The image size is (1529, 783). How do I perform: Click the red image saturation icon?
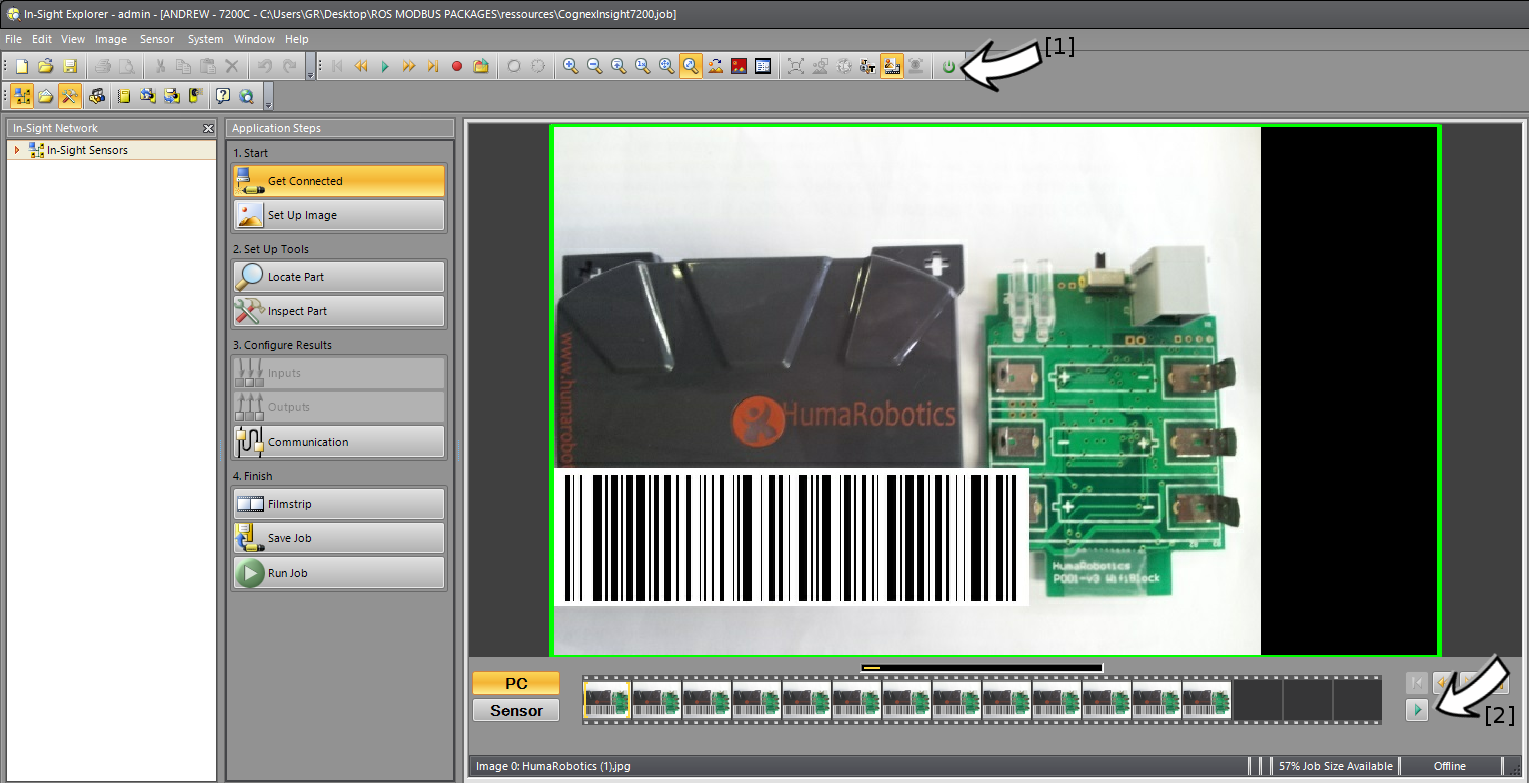[739, 66]
